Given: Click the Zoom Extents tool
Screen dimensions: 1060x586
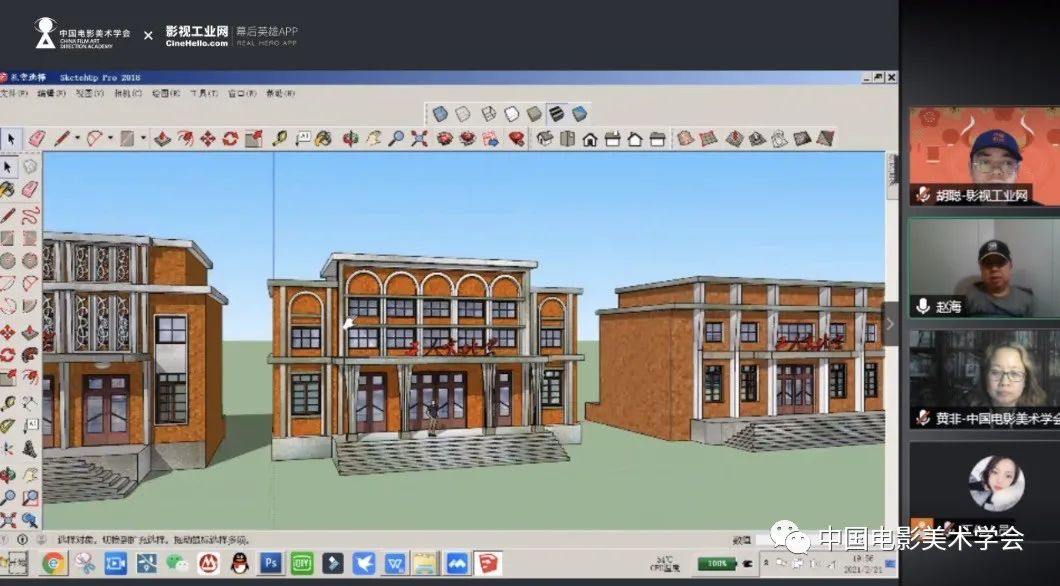Looking at the screenshot, I should click(x=419, y=139).
